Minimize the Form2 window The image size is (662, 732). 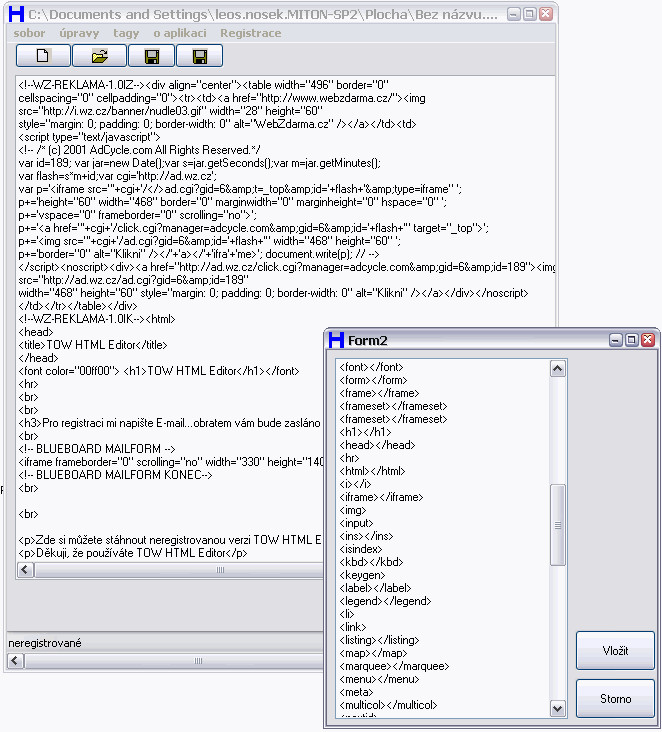point(616,340)
